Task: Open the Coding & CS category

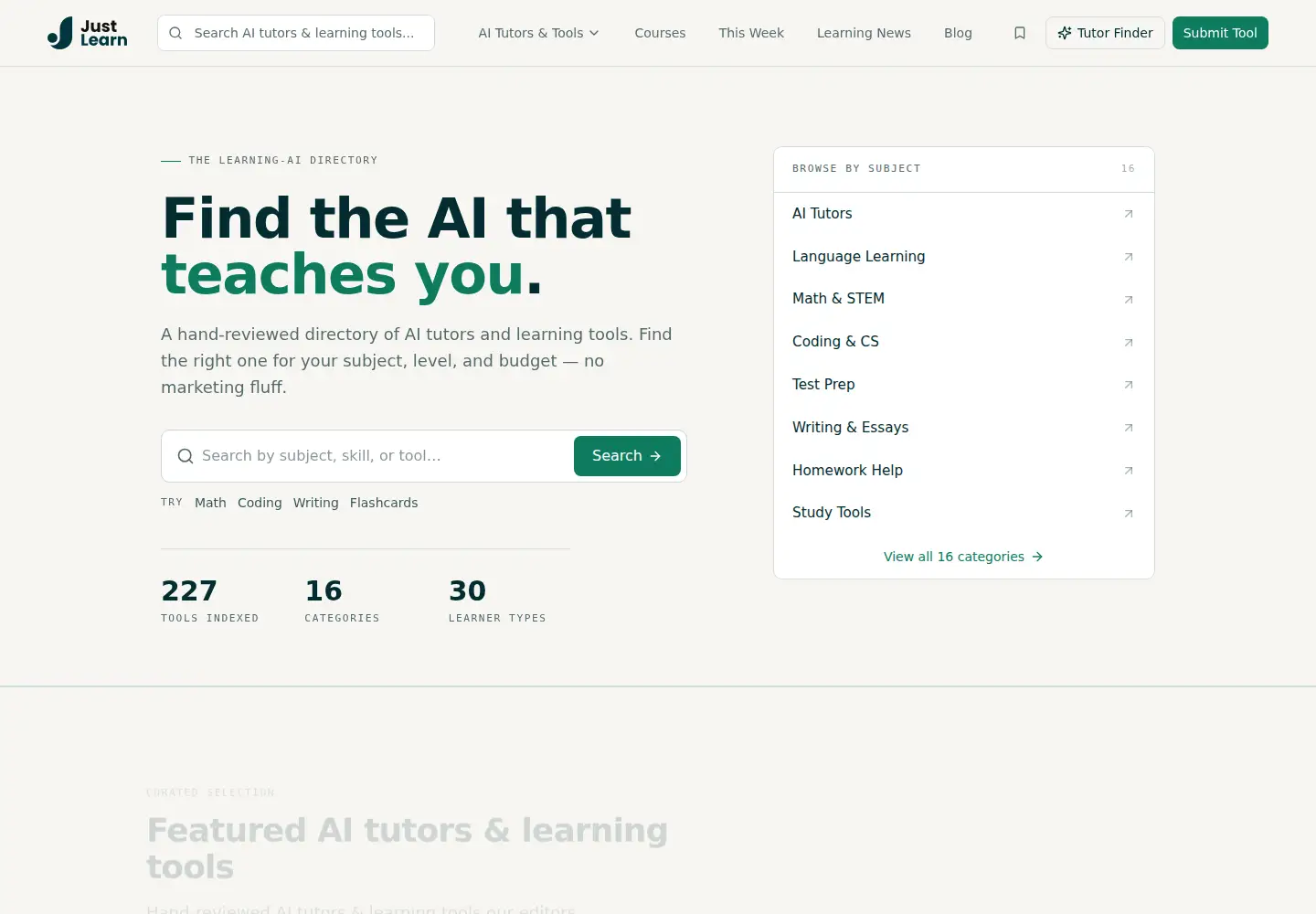Action: coord(964,342)
